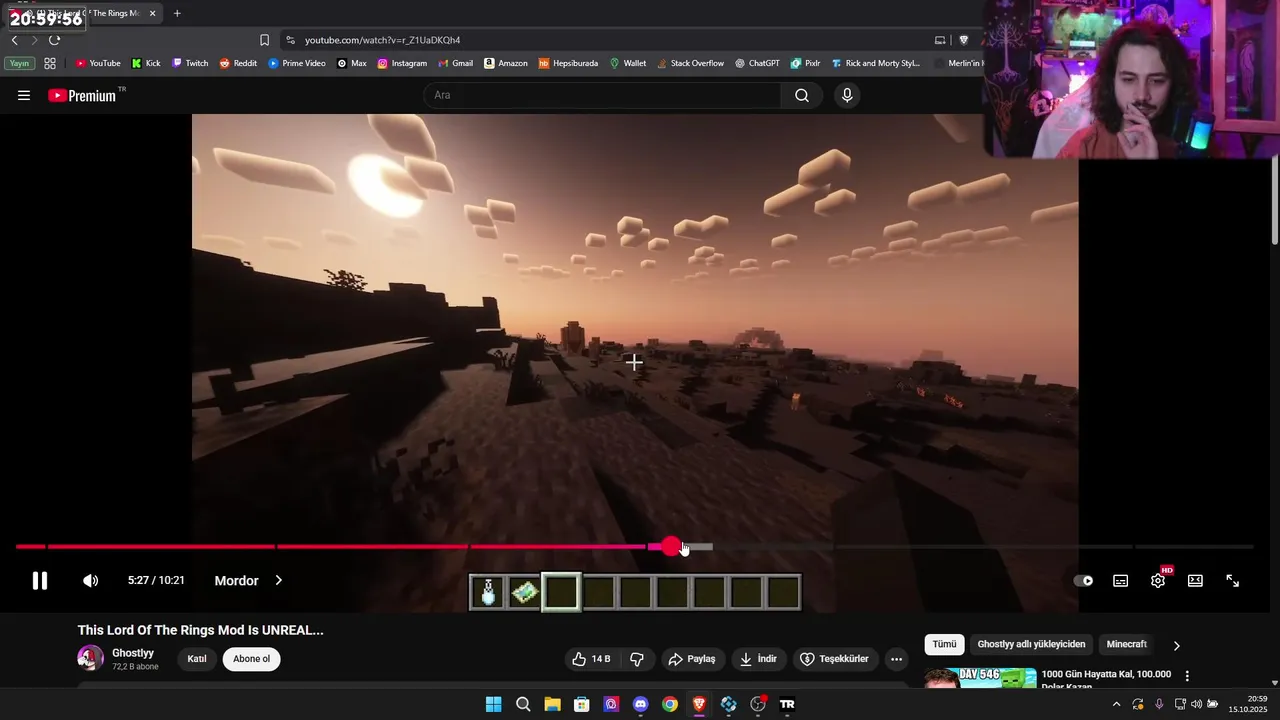Show more filter chips arrow

pyautogui.click(x=1176, y=645)
